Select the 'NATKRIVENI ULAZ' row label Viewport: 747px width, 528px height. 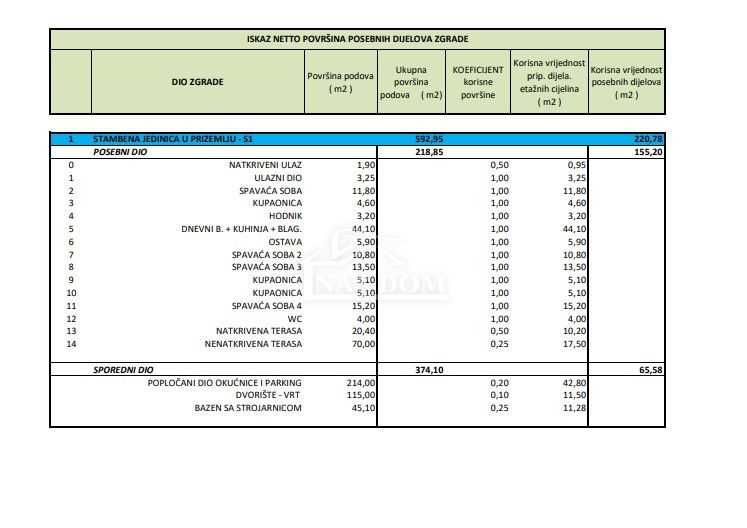[265, 165]
